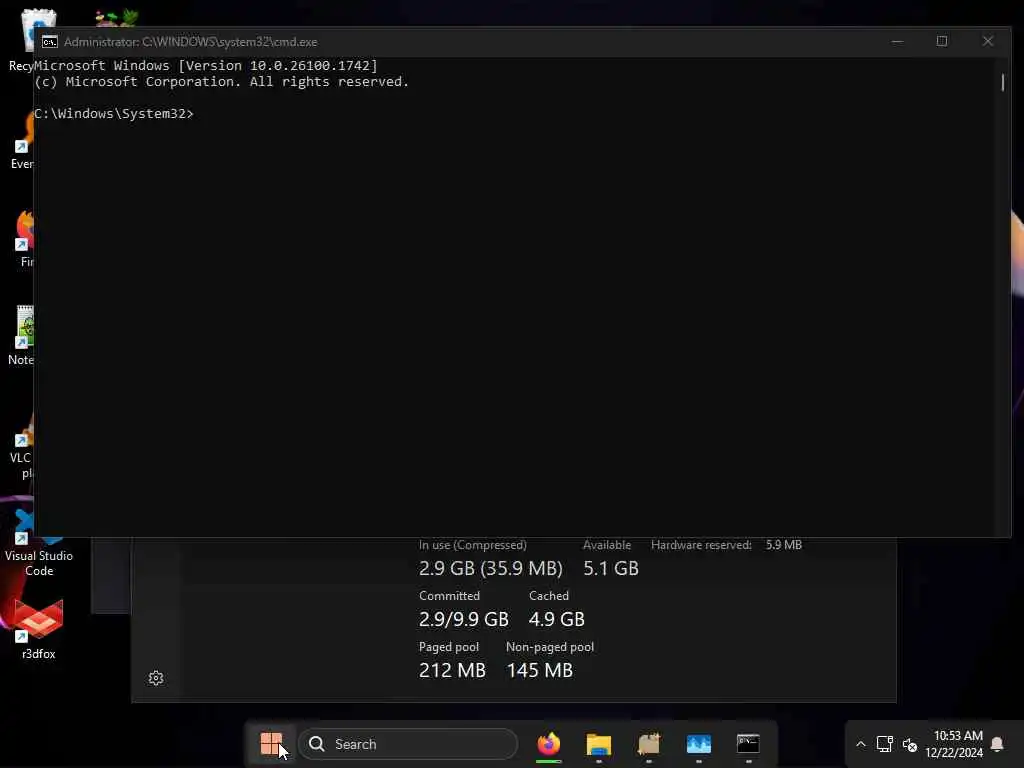Click the Microsoft Corporation copyright line
The width and height of the screenshot is (1024, 768).
(x=221, y=82)
